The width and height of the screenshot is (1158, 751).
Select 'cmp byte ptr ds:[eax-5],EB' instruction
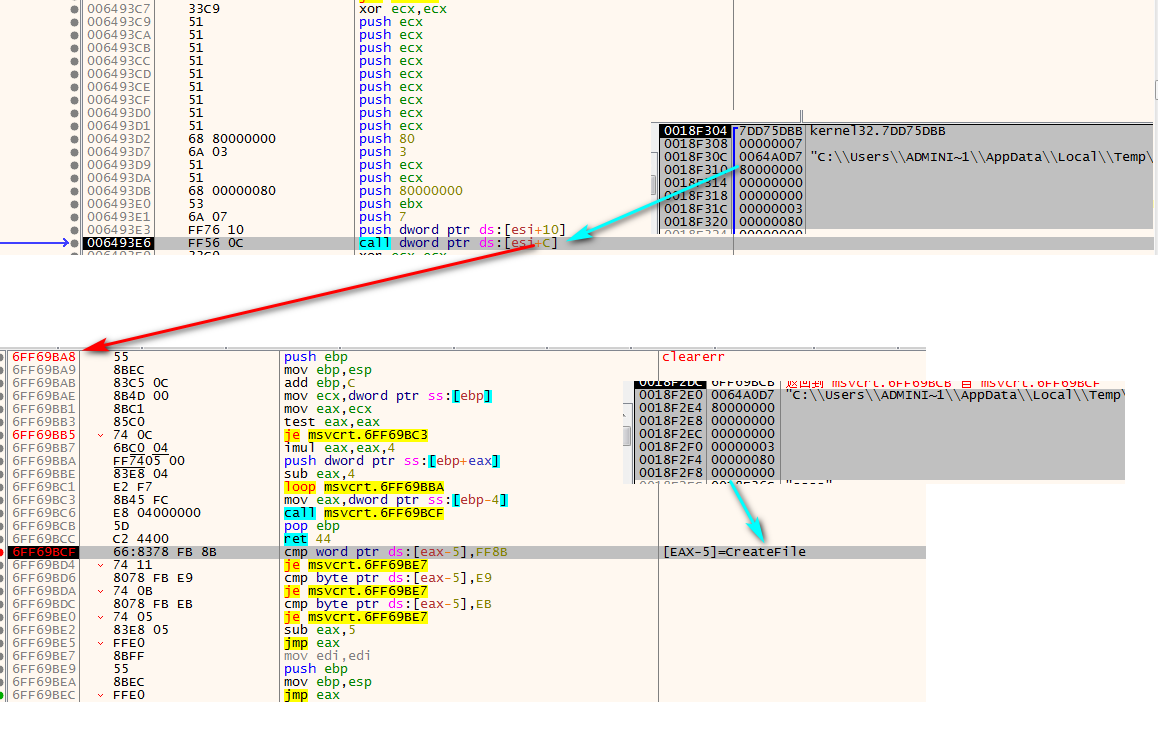[388, 603]
